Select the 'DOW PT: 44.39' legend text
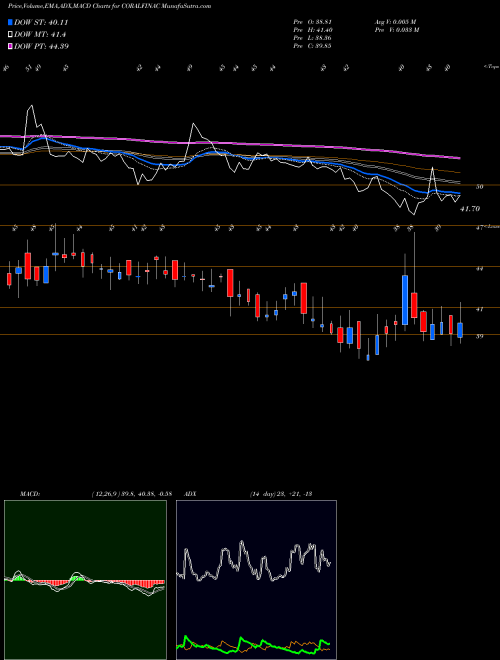This screenshot has height=660, width=500. pos(41,46)
